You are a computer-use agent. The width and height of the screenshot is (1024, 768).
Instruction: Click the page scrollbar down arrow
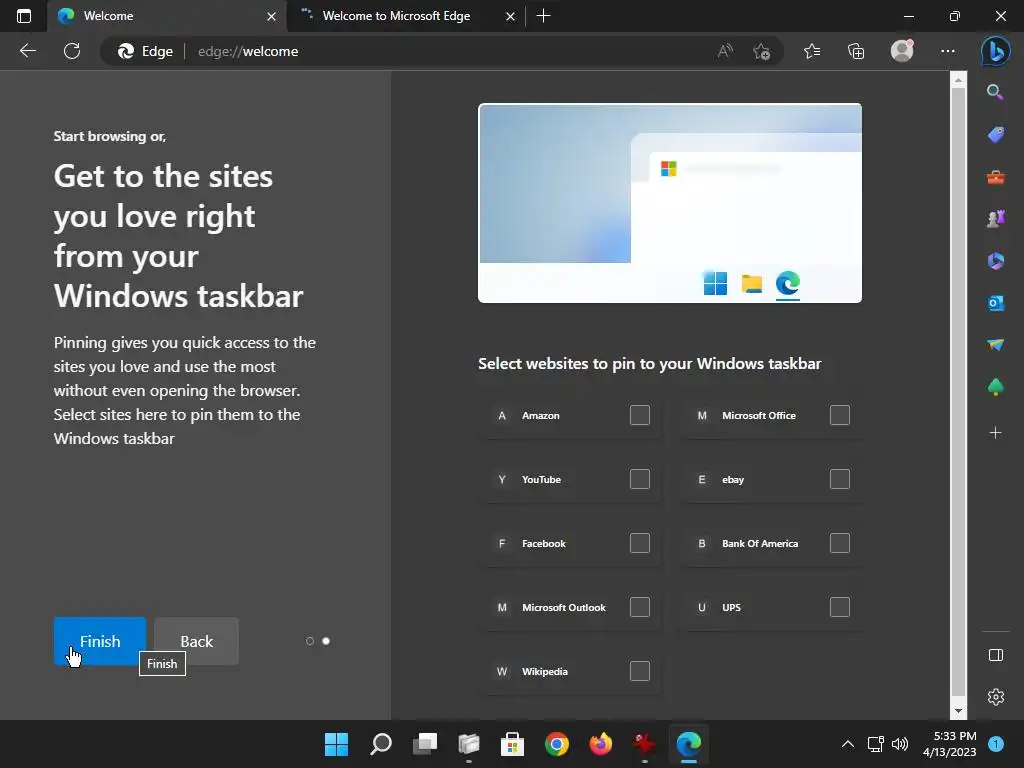click(958, 711)
